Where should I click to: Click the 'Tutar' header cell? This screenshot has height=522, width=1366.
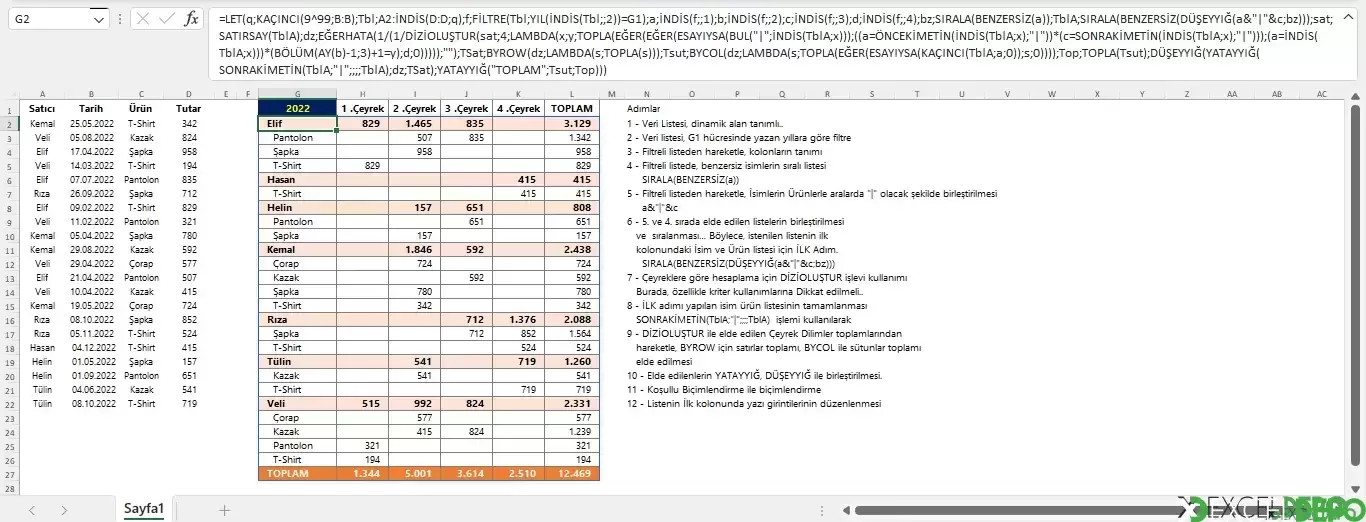(x=188, y=108)
